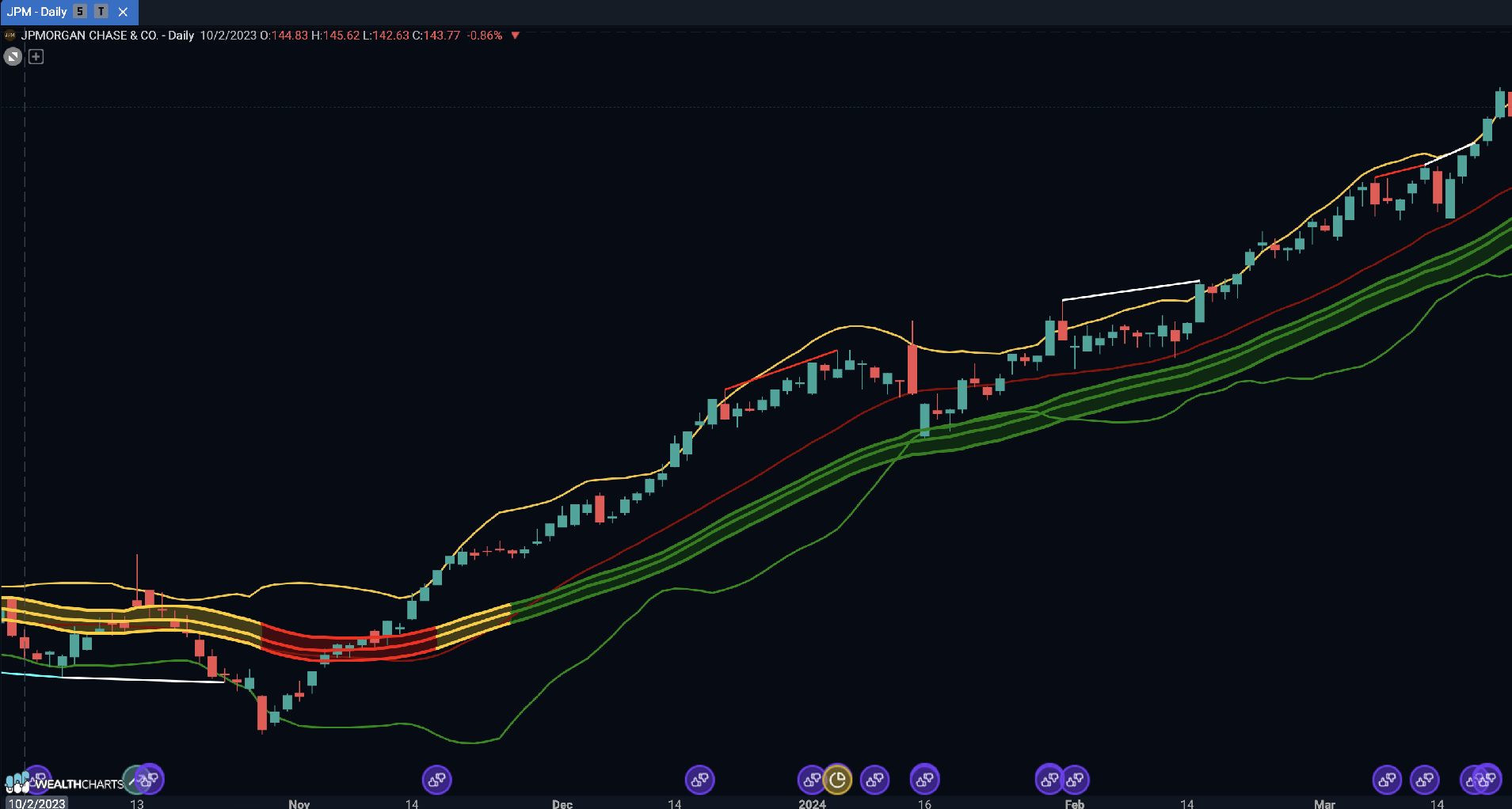Click the Nov label on the time axis
Viewport: 1512px width, 809px height.
click(299, 803)
